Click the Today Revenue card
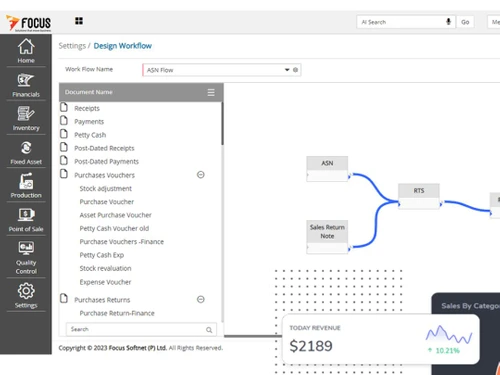Viewport: 500px width, 375px height. (x=381, y=339)
